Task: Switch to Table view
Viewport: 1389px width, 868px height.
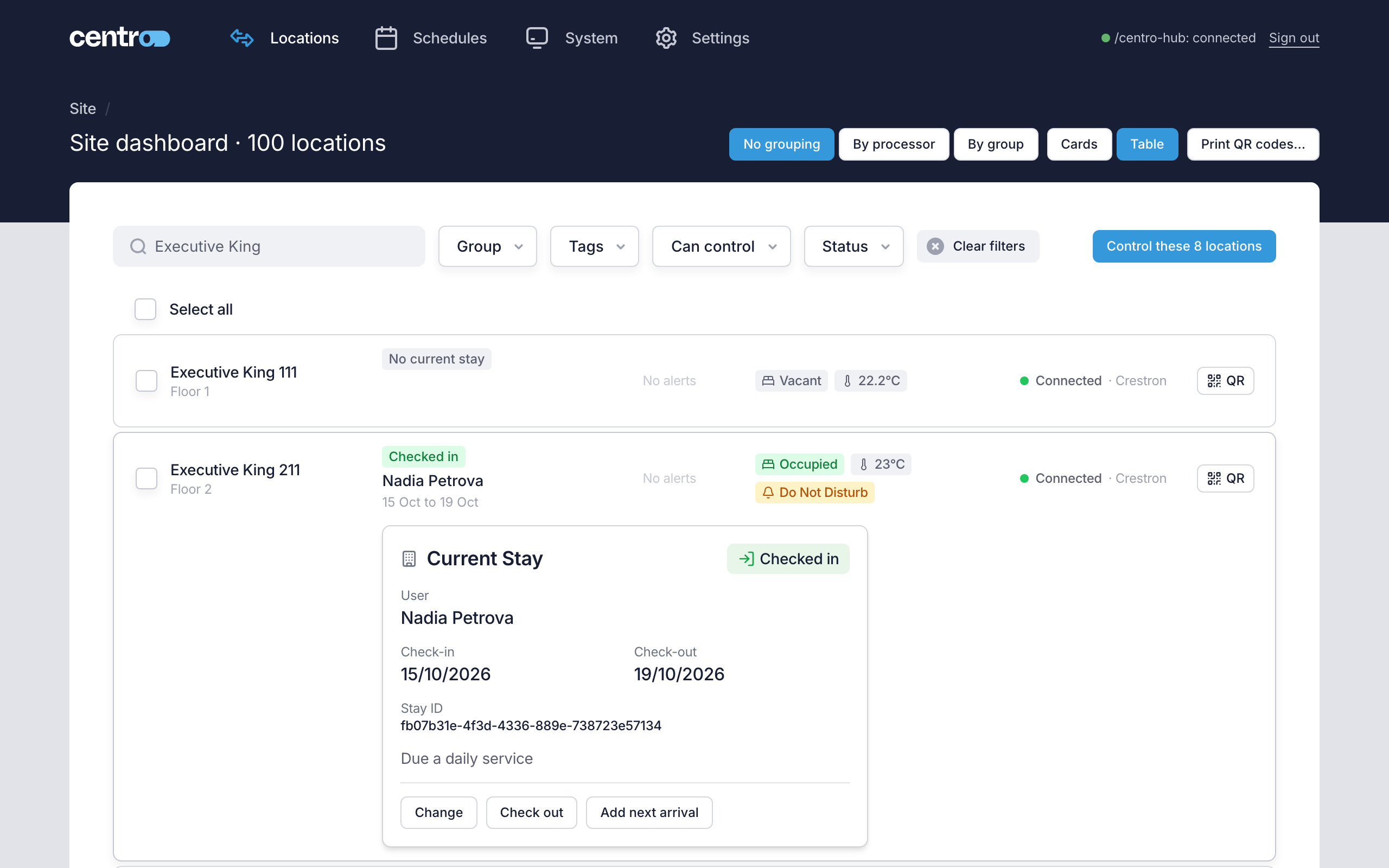Action: click(1147, 144)
